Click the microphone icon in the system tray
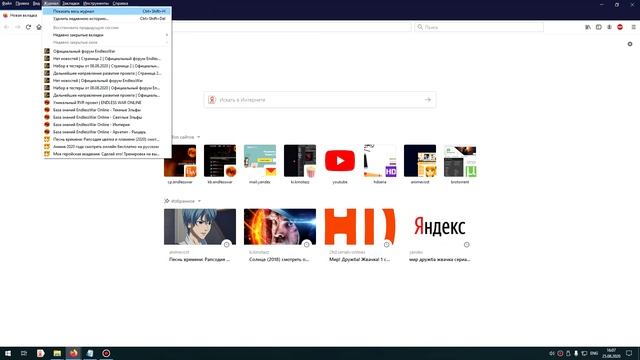Screen dimensions: 640x360 point(576,353)
